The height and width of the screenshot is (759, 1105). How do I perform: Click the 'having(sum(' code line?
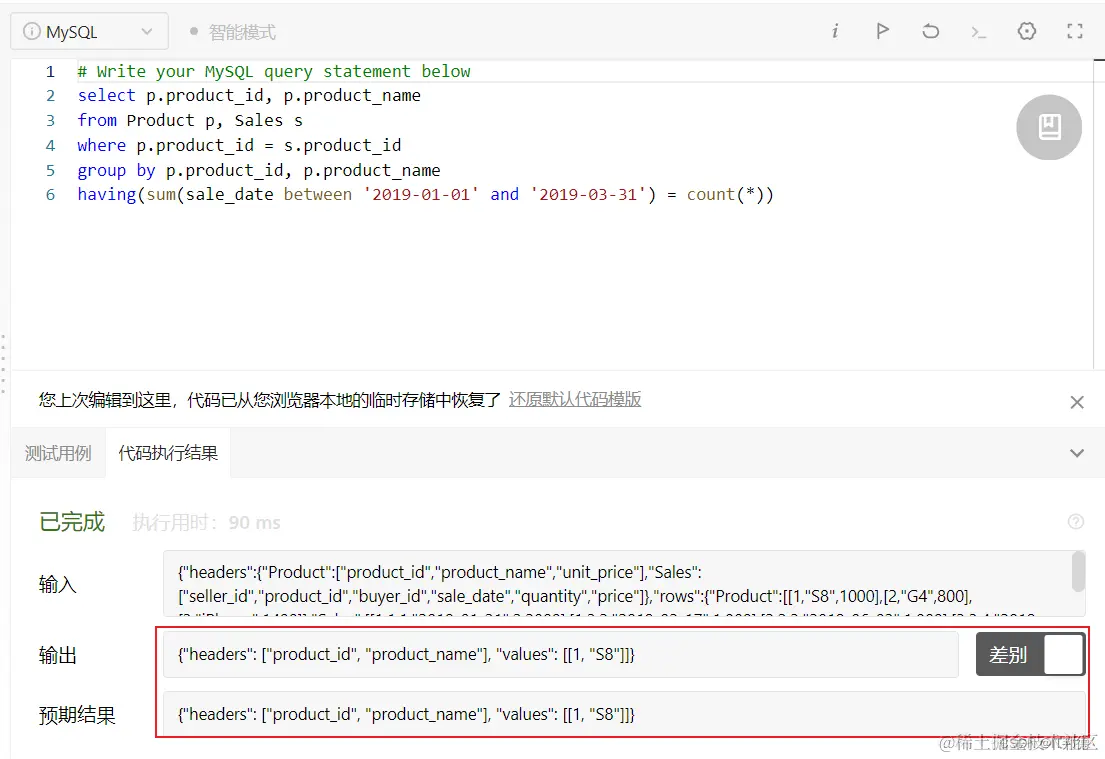click(x=425, y=195)
